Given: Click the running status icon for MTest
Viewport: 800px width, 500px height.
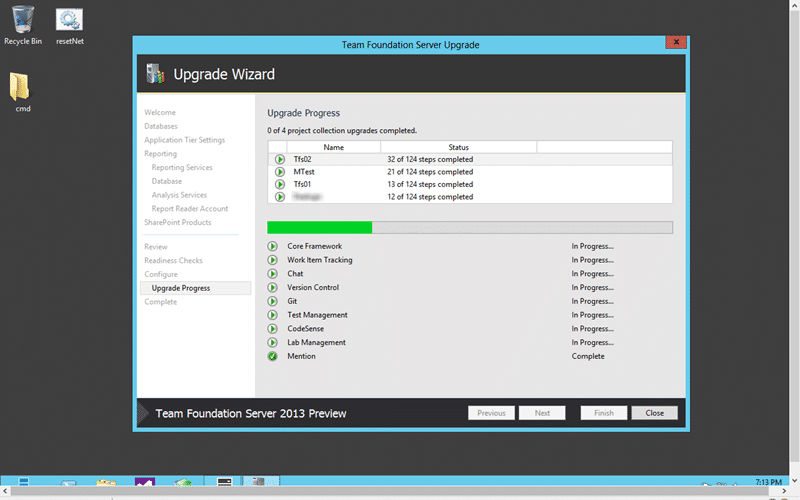Looking at the screenshot, I should pos(280,172).
